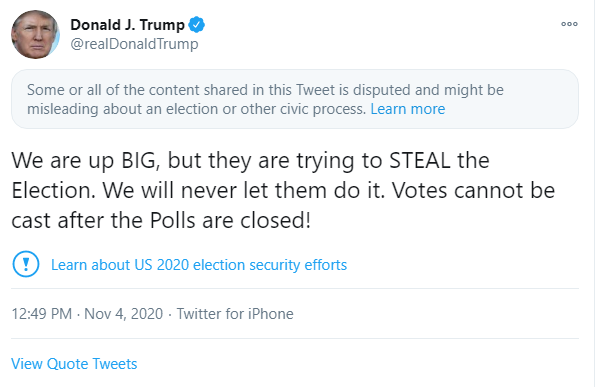Open Learn about US 2020 election security efforts
This screenshot has width=596, height=387.
(199, 265)
